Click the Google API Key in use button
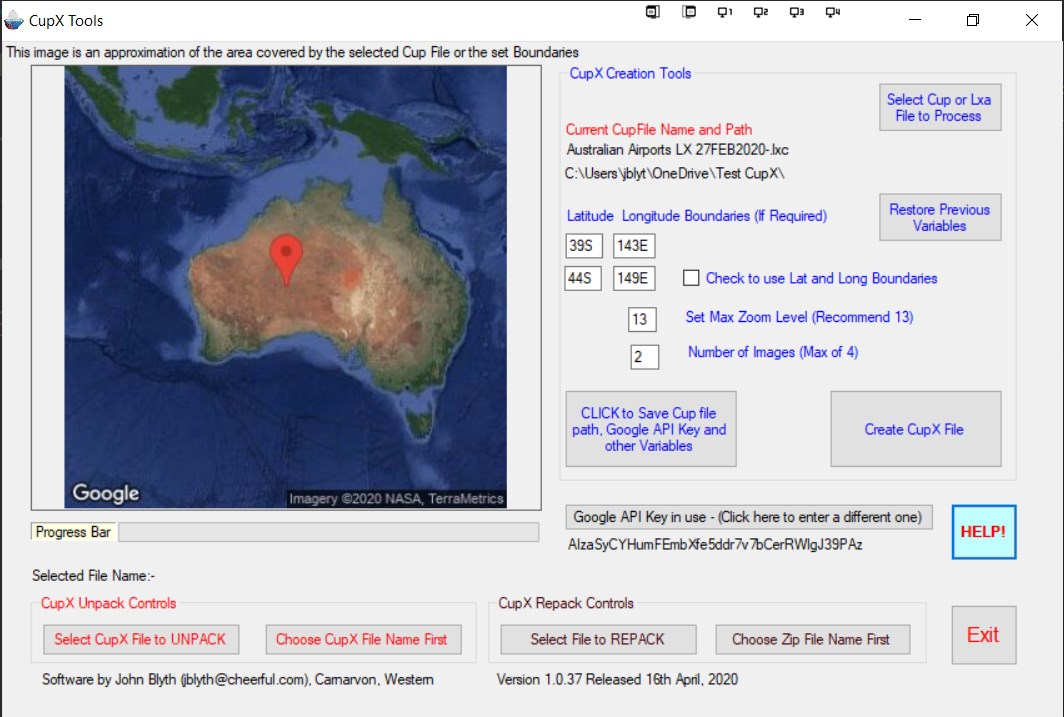The height and width of the screenshot is (717, 1064). click(x=748, y=517)
